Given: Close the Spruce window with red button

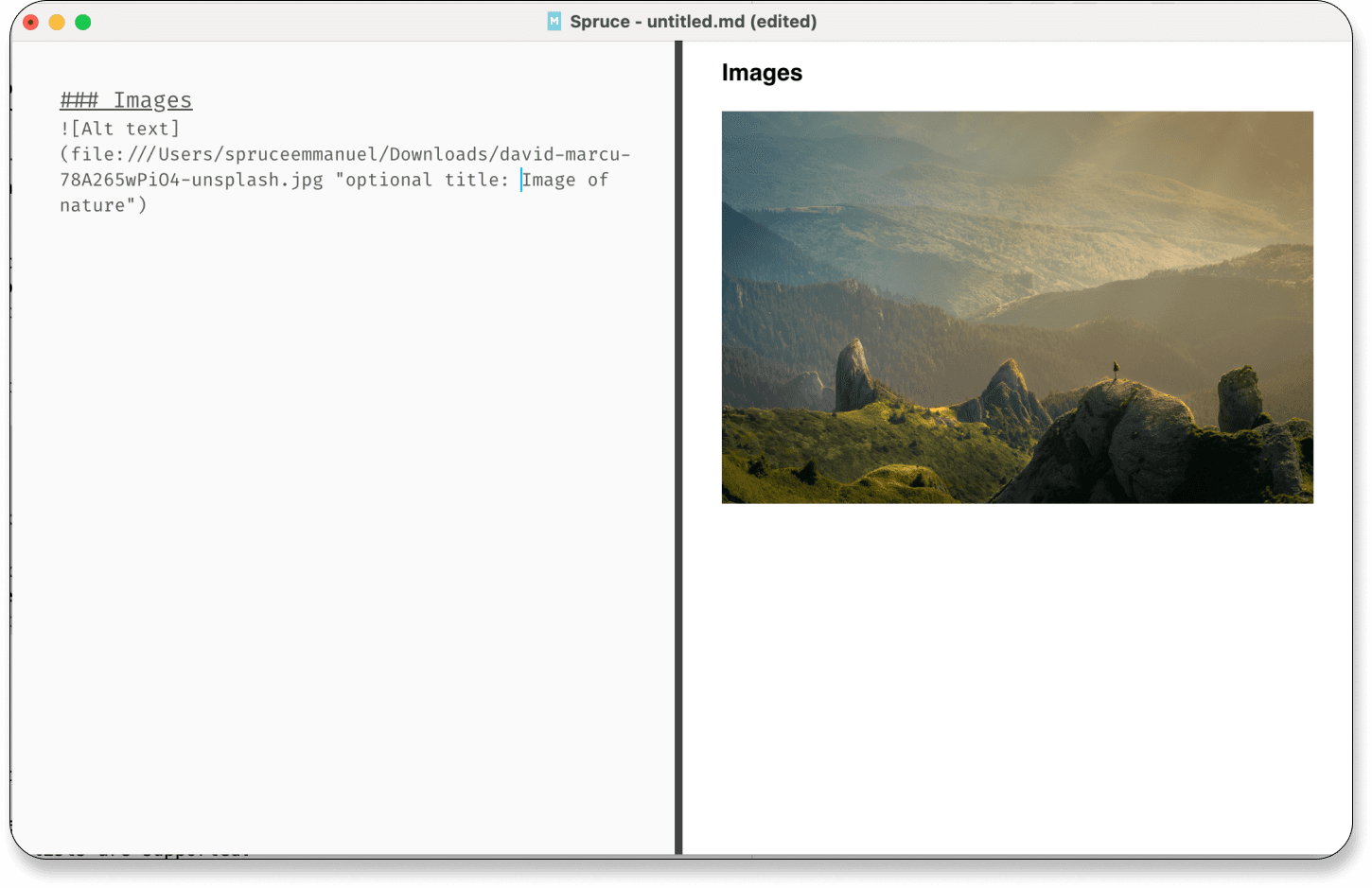Looking at the screenshot, I should click(30, 22).
